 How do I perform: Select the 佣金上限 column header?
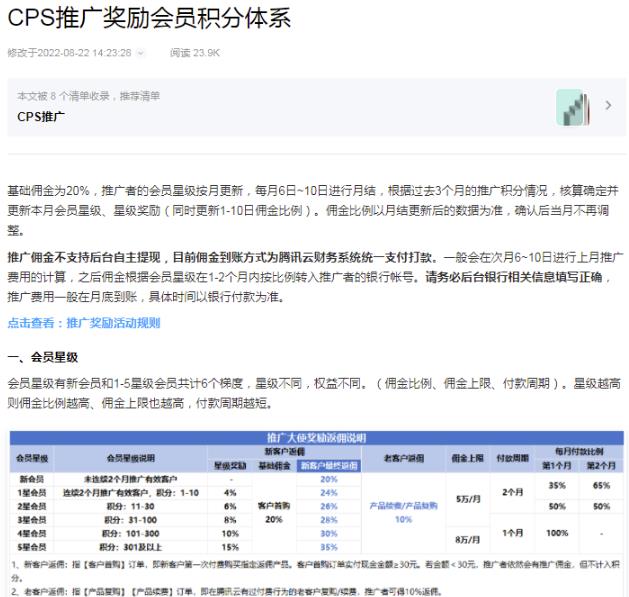pos(467,458)
